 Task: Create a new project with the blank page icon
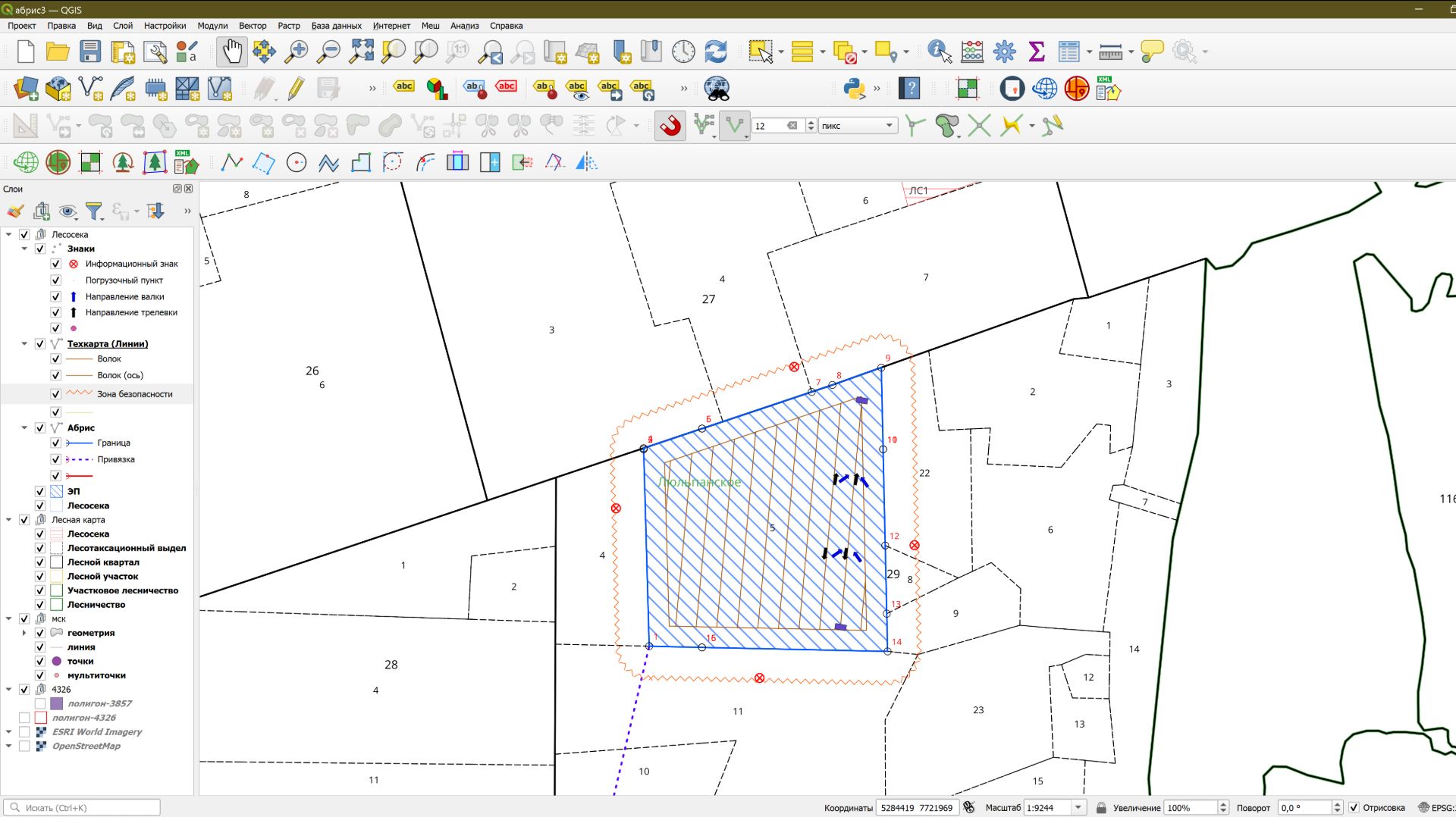tap(26, 52)
